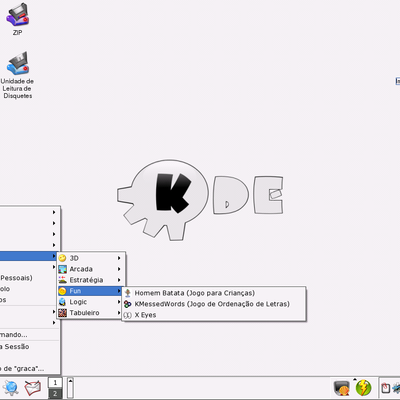Open the clipboard tray icon
Screen dimensions: 400x400
coord(385,388)
